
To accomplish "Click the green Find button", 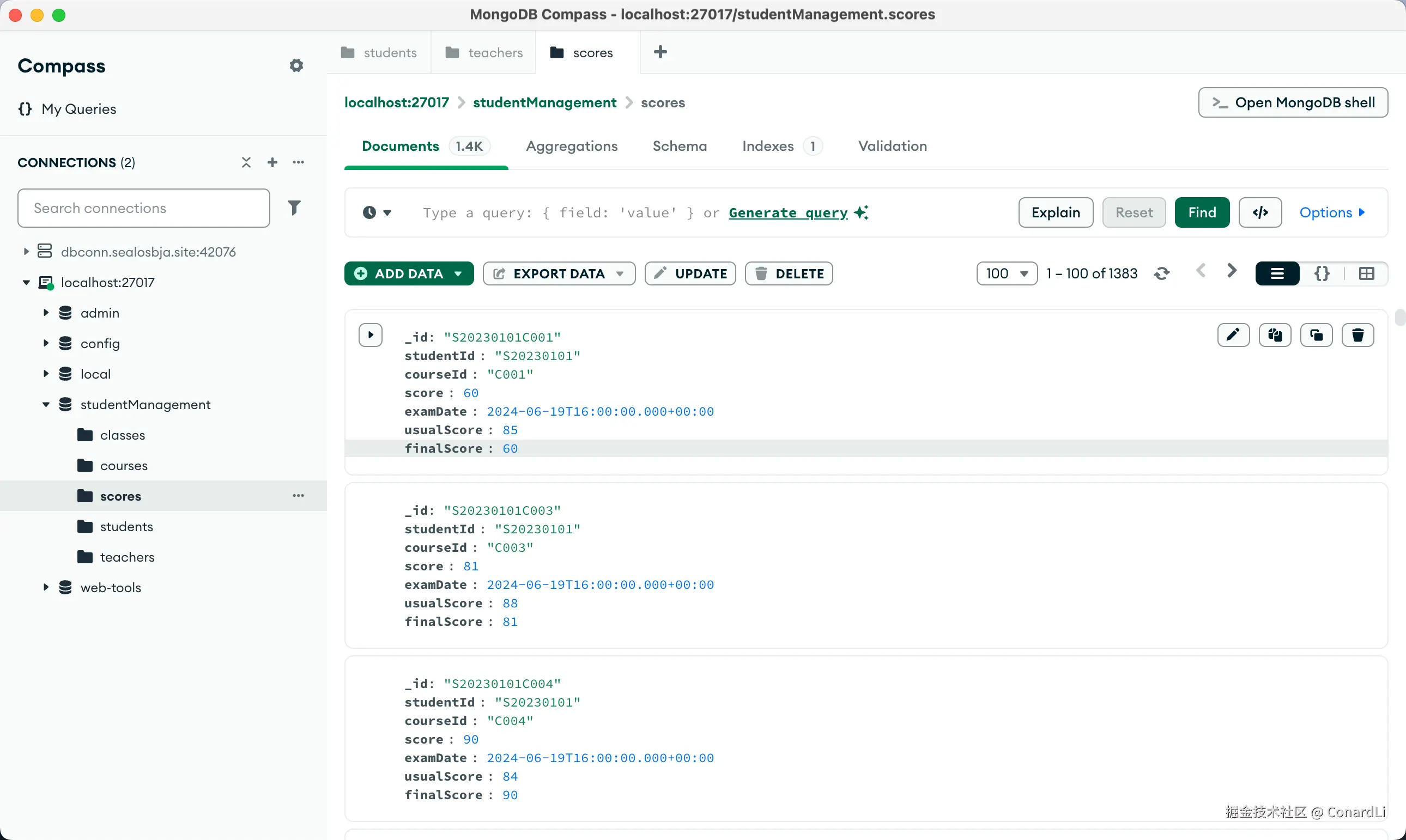I will click(x=1202, y=213).
